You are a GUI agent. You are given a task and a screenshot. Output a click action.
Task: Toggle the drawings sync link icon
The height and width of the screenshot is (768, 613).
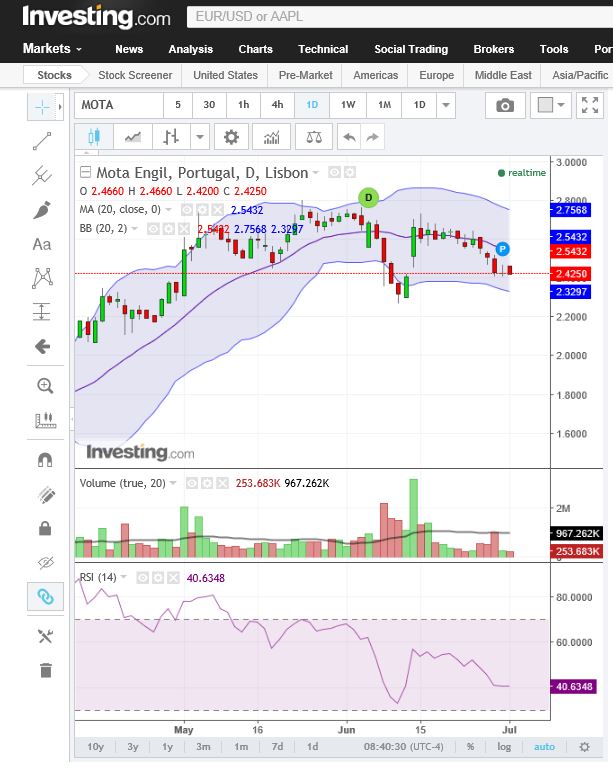click(x=45, y=597)
